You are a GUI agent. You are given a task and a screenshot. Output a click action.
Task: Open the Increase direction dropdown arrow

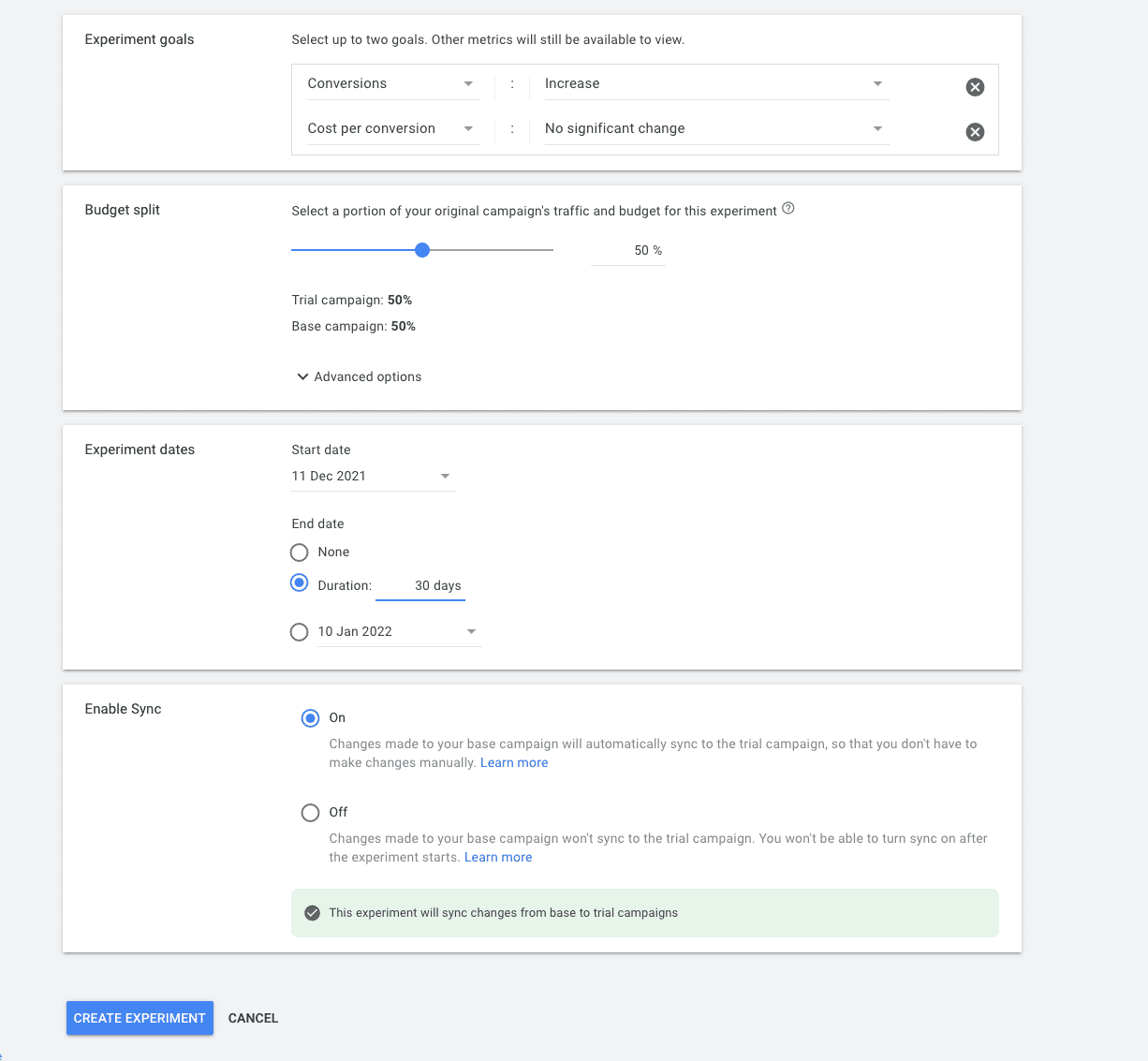click(x=877, y=84)
